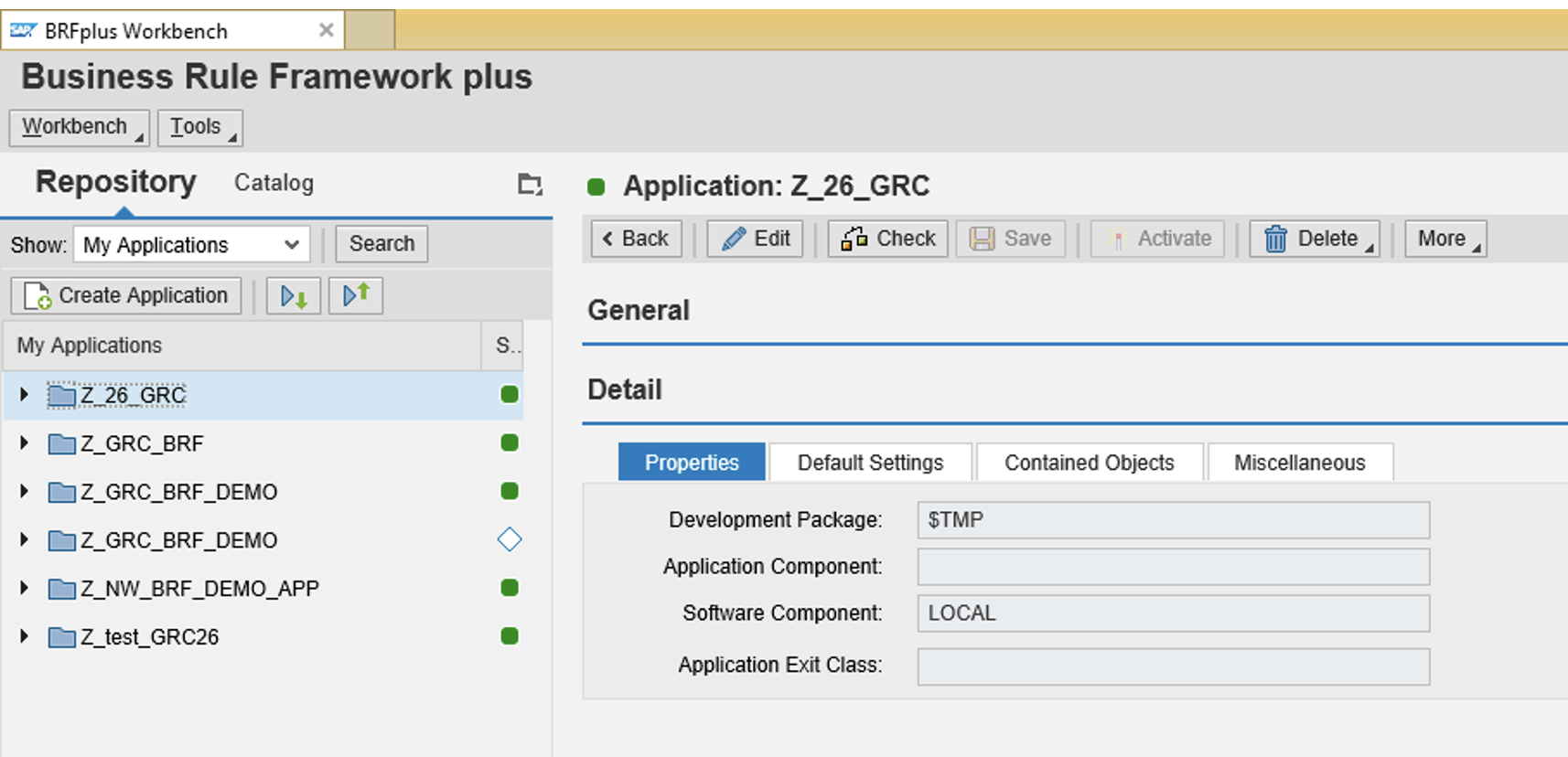This screenshot has height=757, width=1568.
Task: Open a new blank browser tab
Action: [370, 29]
